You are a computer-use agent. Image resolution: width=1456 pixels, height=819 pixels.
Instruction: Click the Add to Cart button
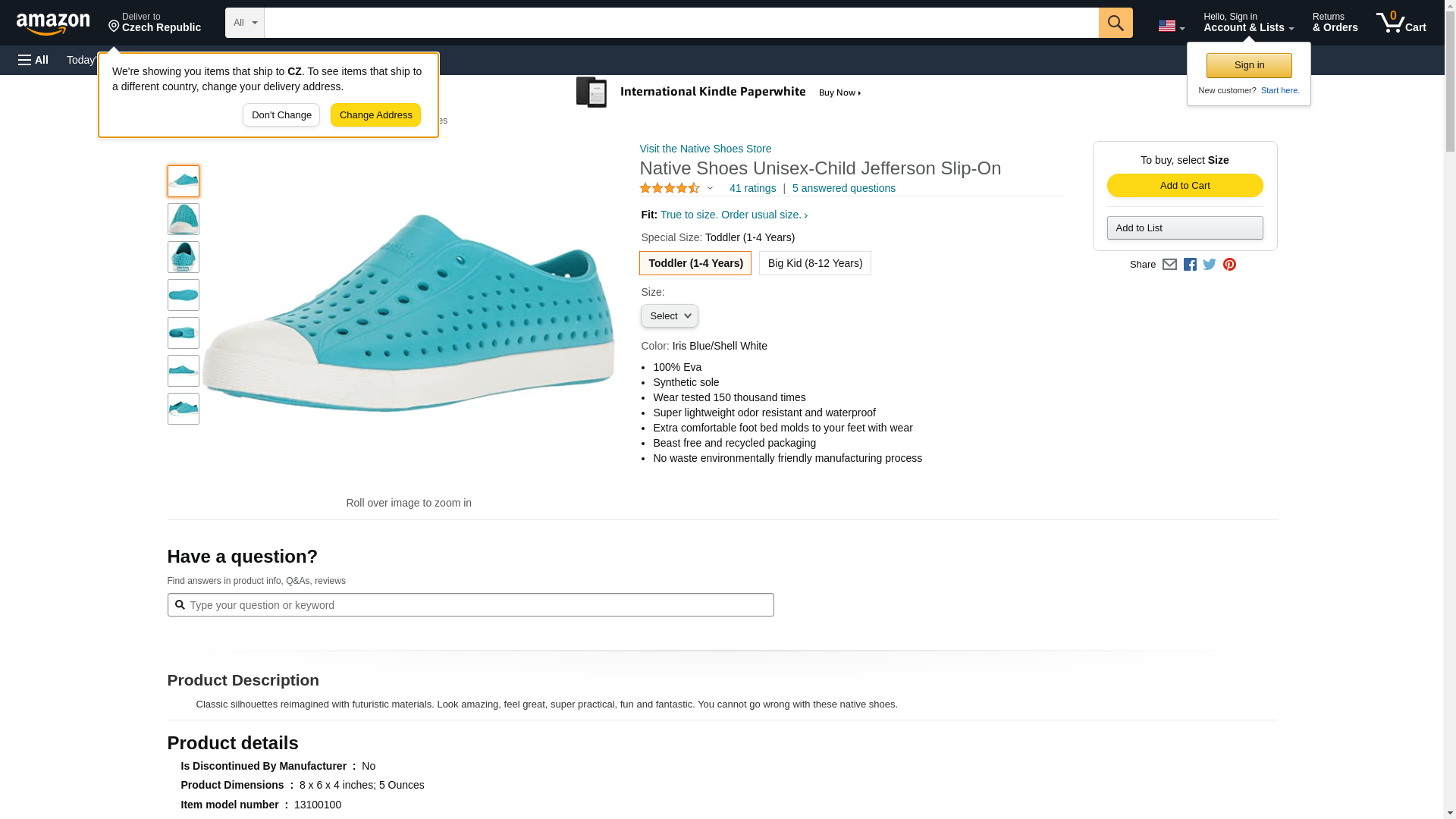1185,186
